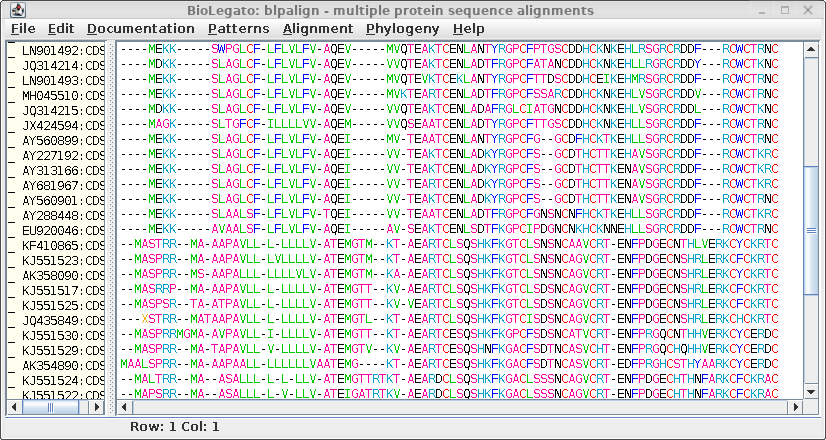Viewport: 826px width, 440px height.
Task: Open the Help menu
Action: pyautogui.click(x=468, y=29)
